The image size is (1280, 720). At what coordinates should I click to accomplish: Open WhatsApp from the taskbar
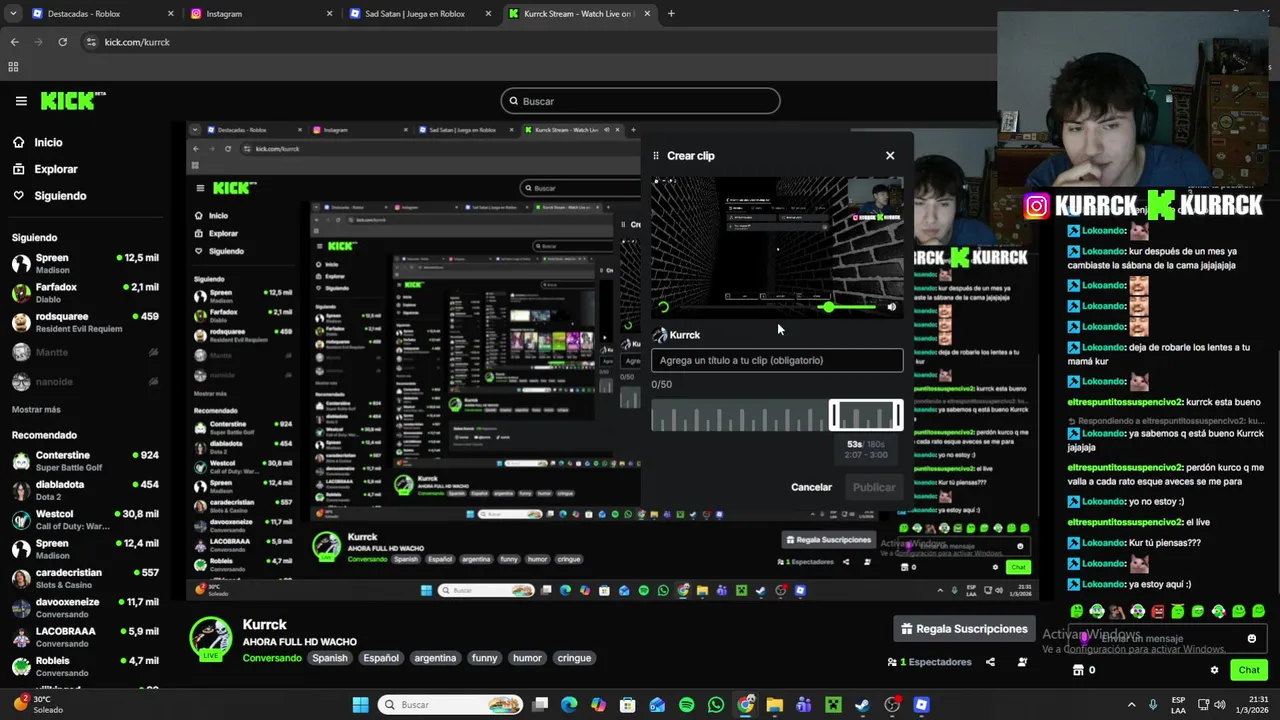[x=716, y=705]
